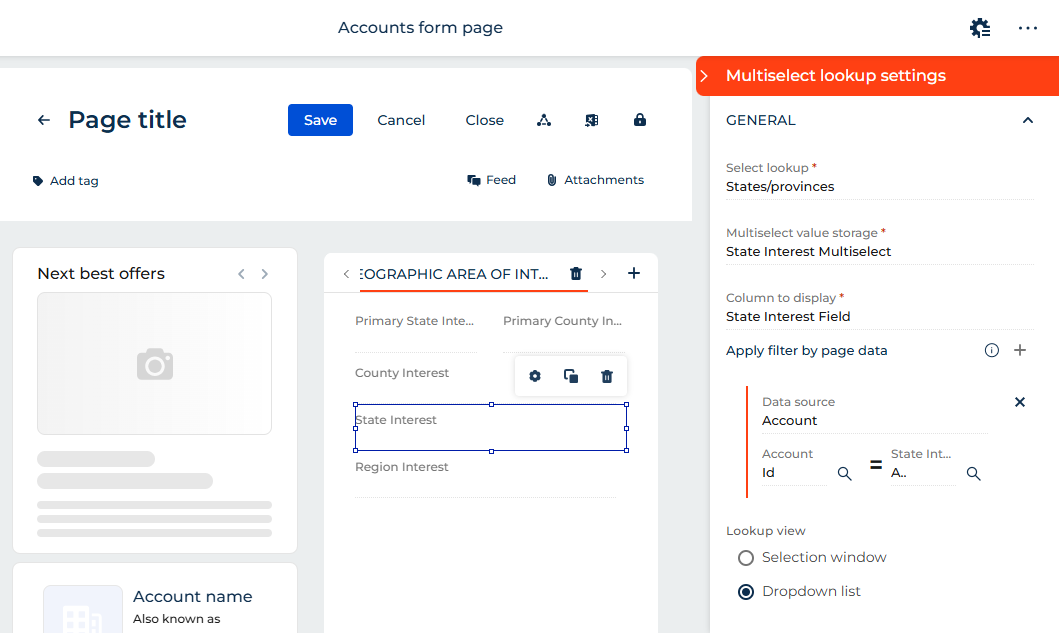Open the States/provinces lookup search icon
Image resolution: width=1059 pixels, height=633 pixels.
pos(974,474)
